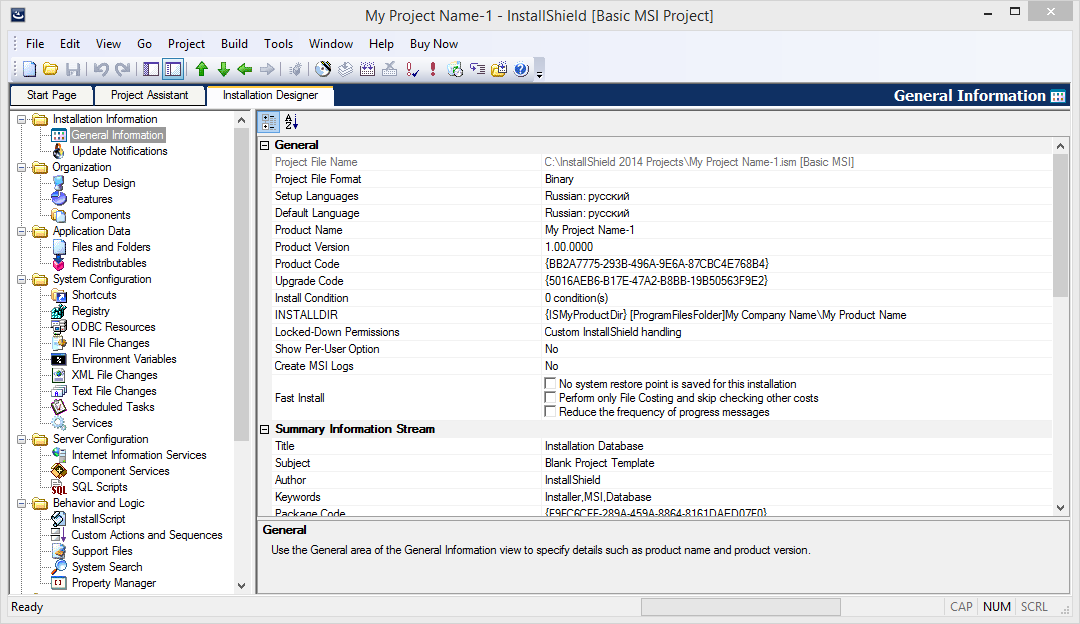Collapse the Organization tree node
Screen dimensions: 1080x624
(x=22, y=167)
